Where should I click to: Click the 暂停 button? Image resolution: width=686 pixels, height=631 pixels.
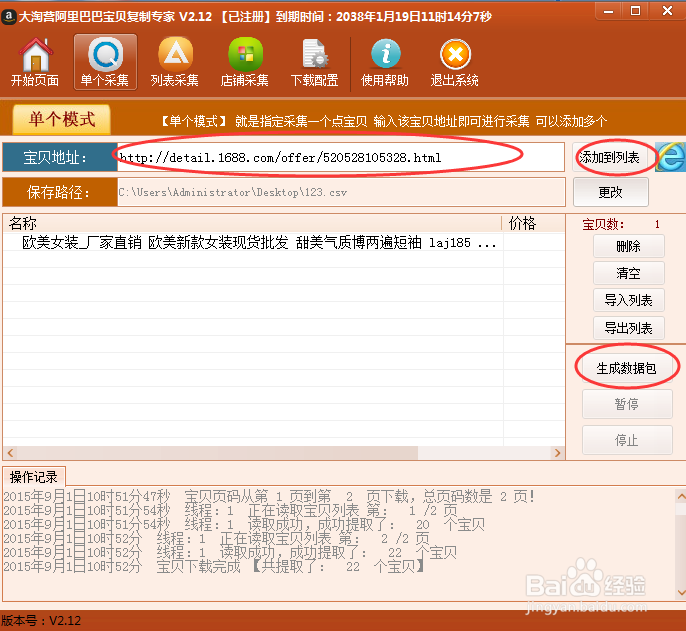627,404
